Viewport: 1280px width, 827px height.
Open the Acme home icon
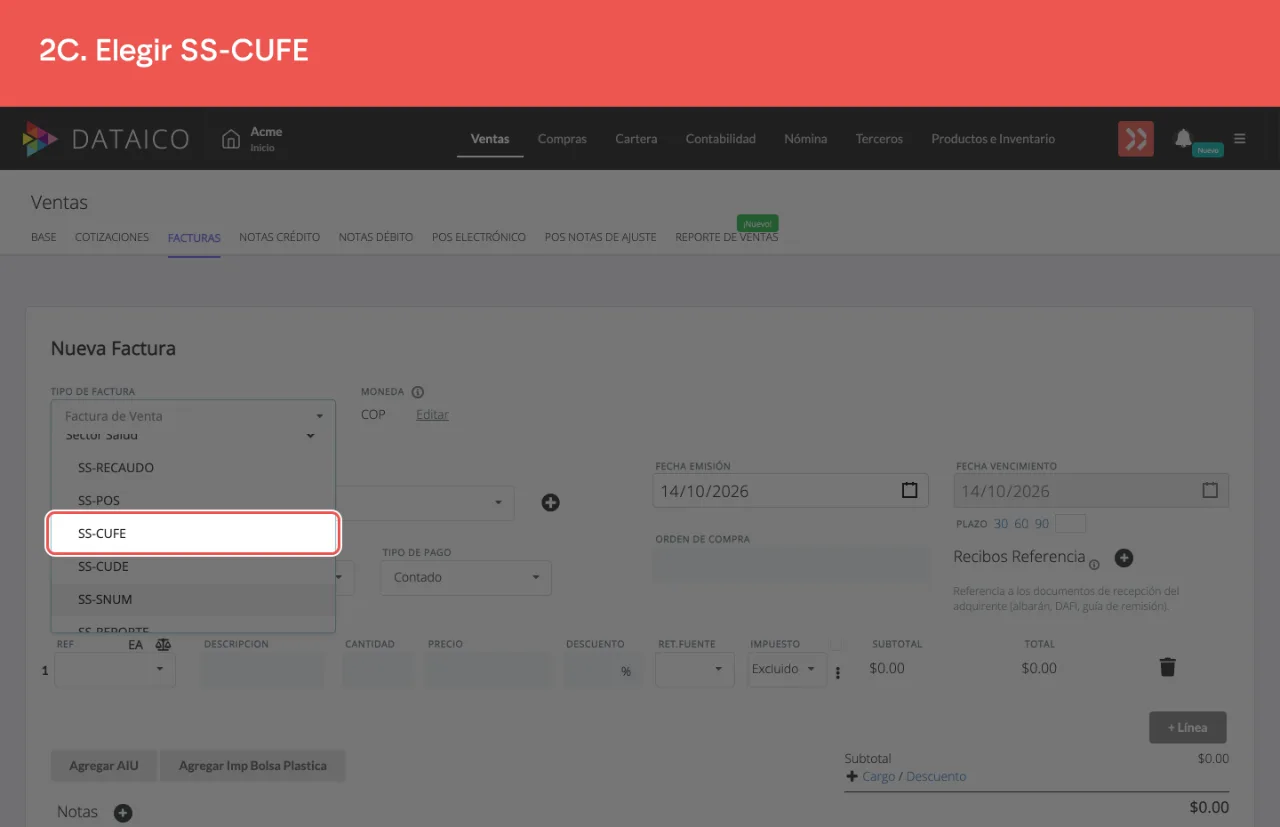pyautogui.click(x=231, y=139)
